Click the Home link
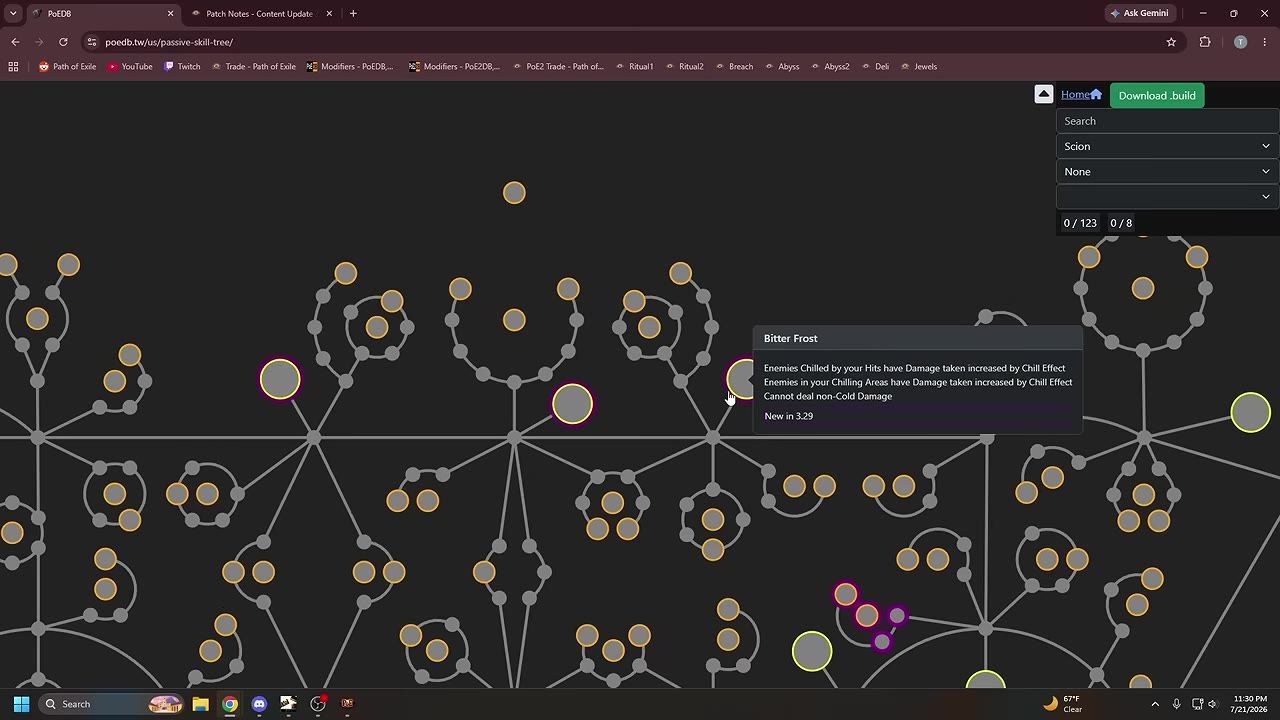 (1081, 95)
